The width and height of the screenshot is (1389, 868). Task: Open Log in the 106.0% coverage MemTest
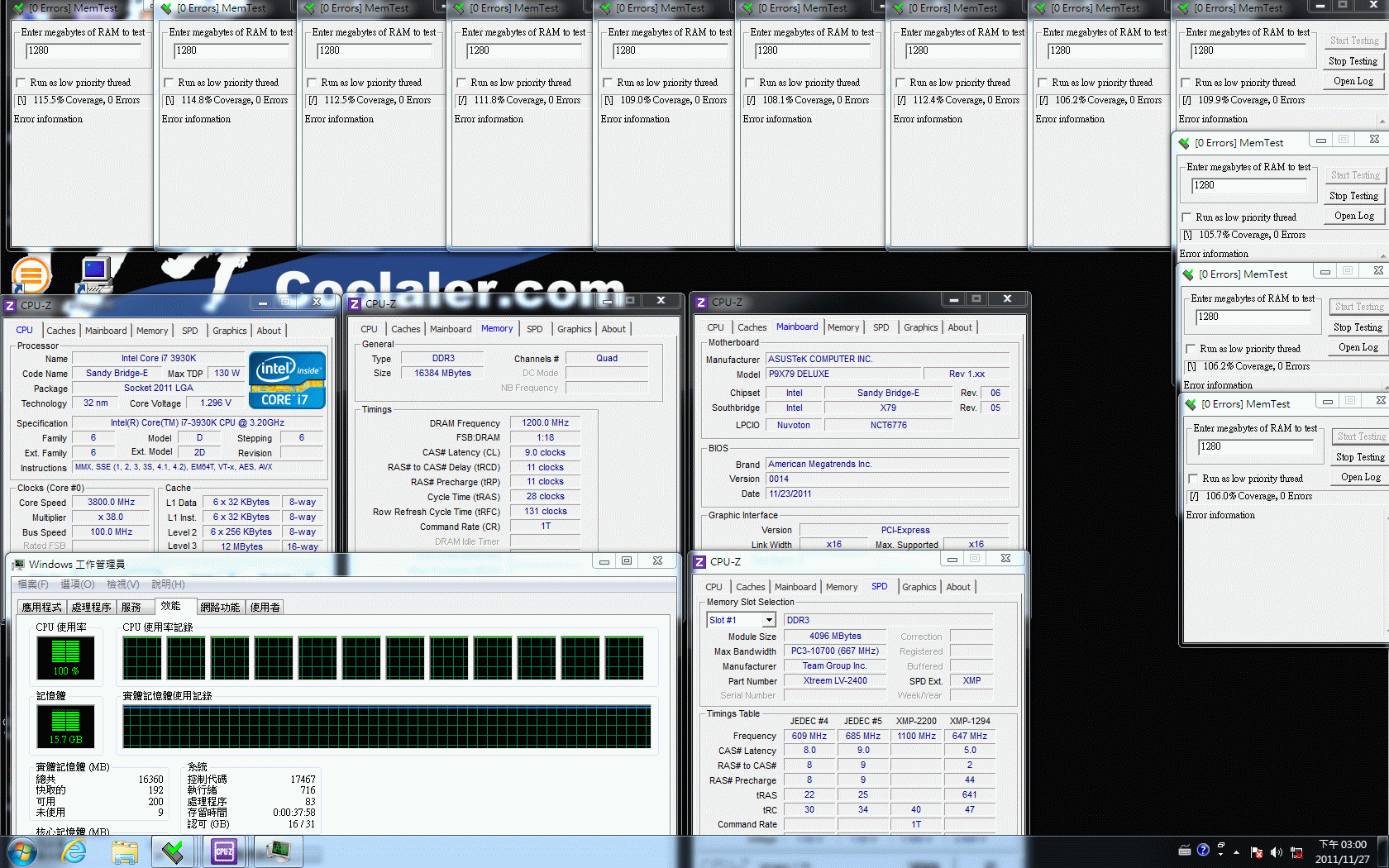tap(1360, 477)
